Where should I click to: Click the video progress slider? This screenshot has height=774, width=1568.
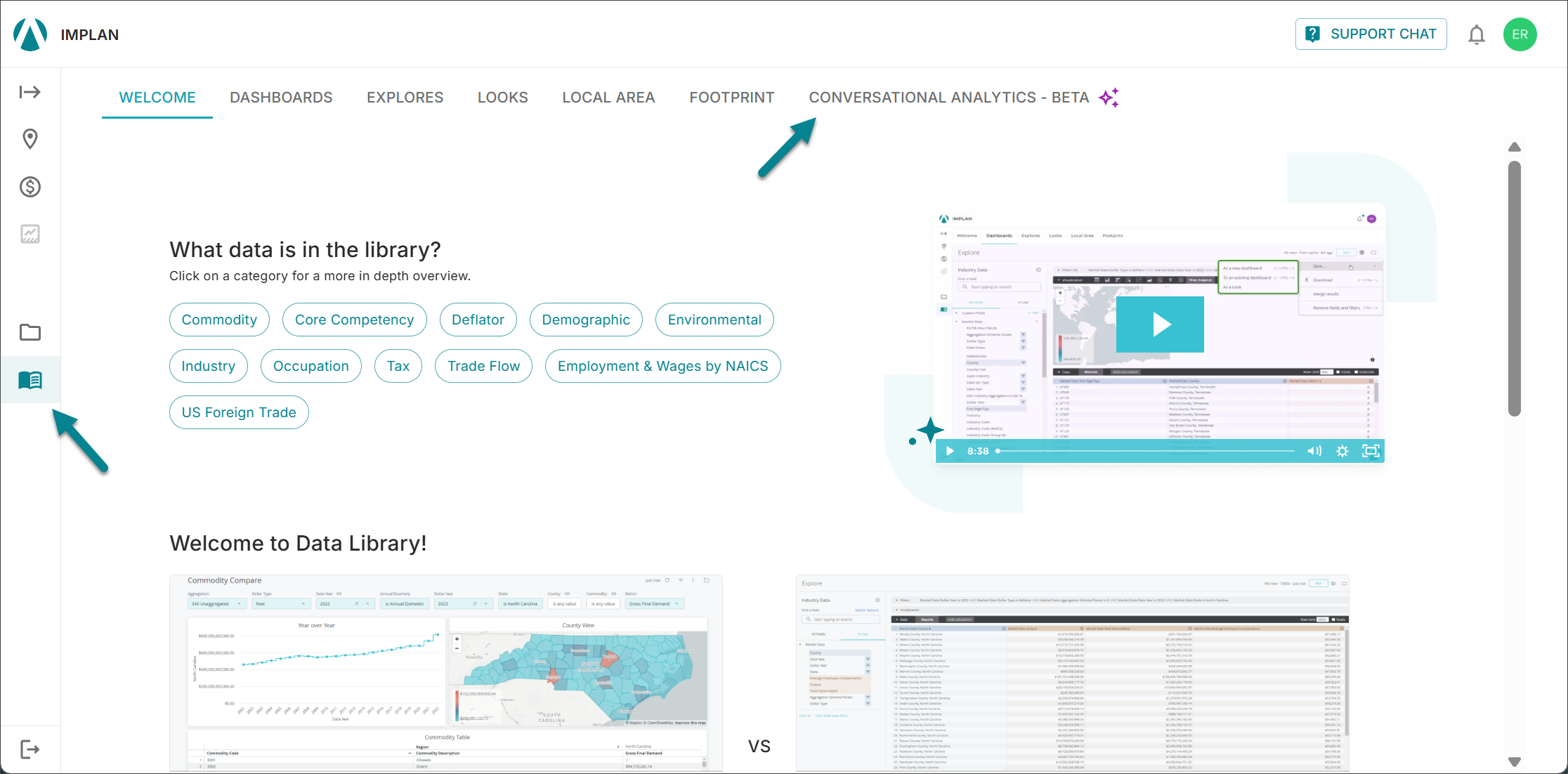(x=1145, y=451)
